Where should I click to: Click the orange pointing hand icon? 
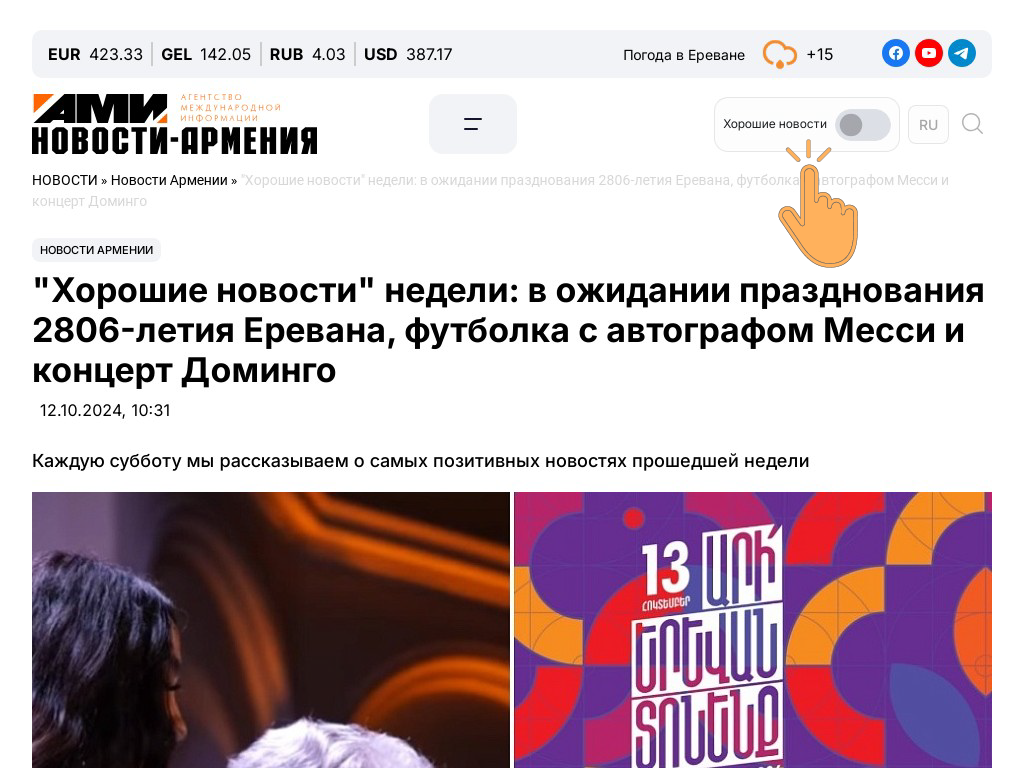(818, 206)
